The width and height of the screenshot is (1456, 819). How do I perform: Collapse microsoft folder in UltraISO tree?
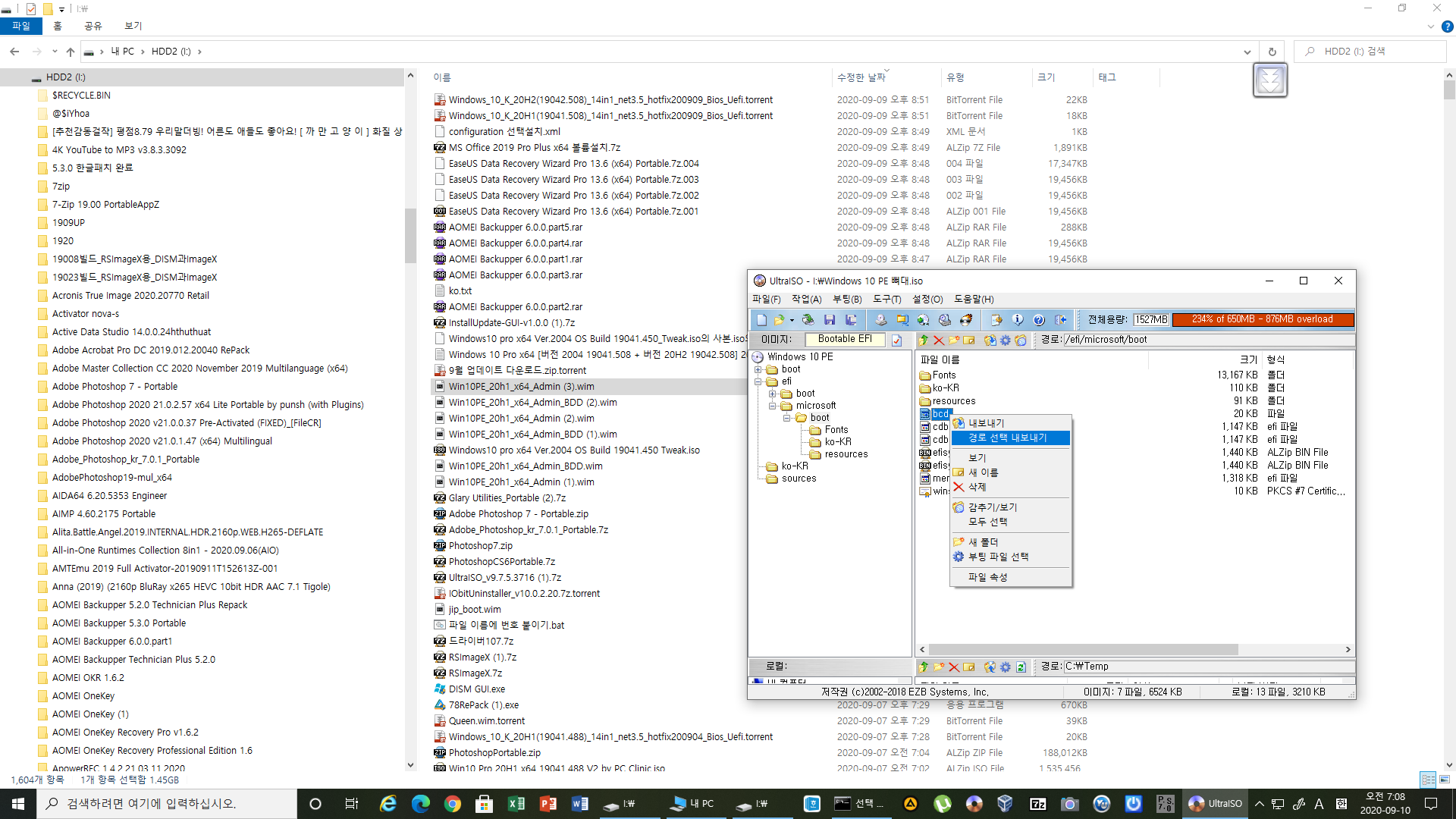click(772, 406)
